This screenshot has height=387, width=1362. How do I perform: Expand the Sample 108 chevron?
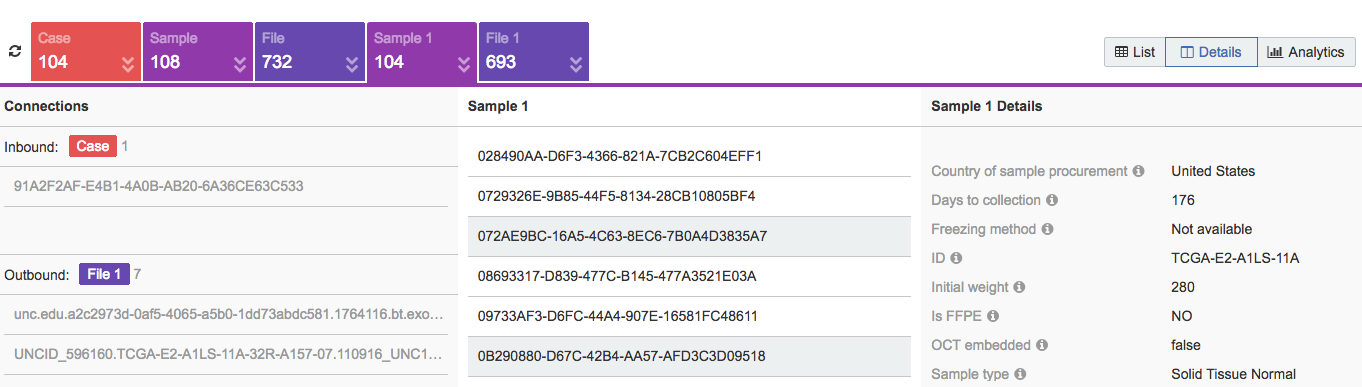coord(240,65)
